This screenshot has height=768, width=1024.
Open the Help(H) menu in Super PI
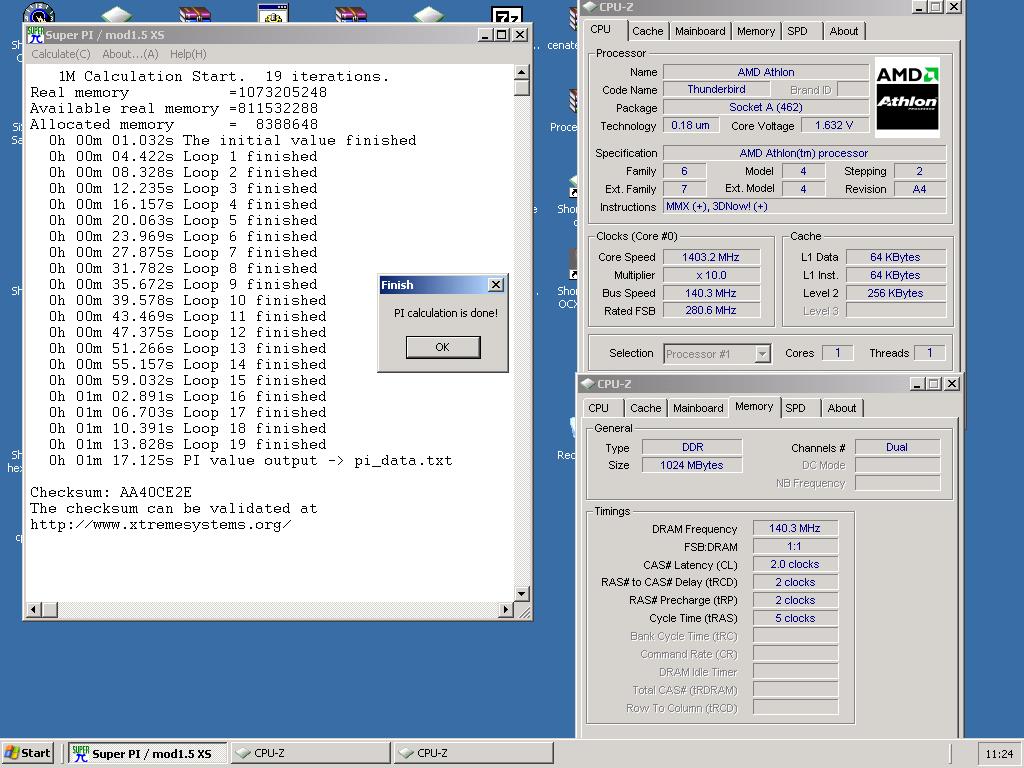(x=188, y=54)
